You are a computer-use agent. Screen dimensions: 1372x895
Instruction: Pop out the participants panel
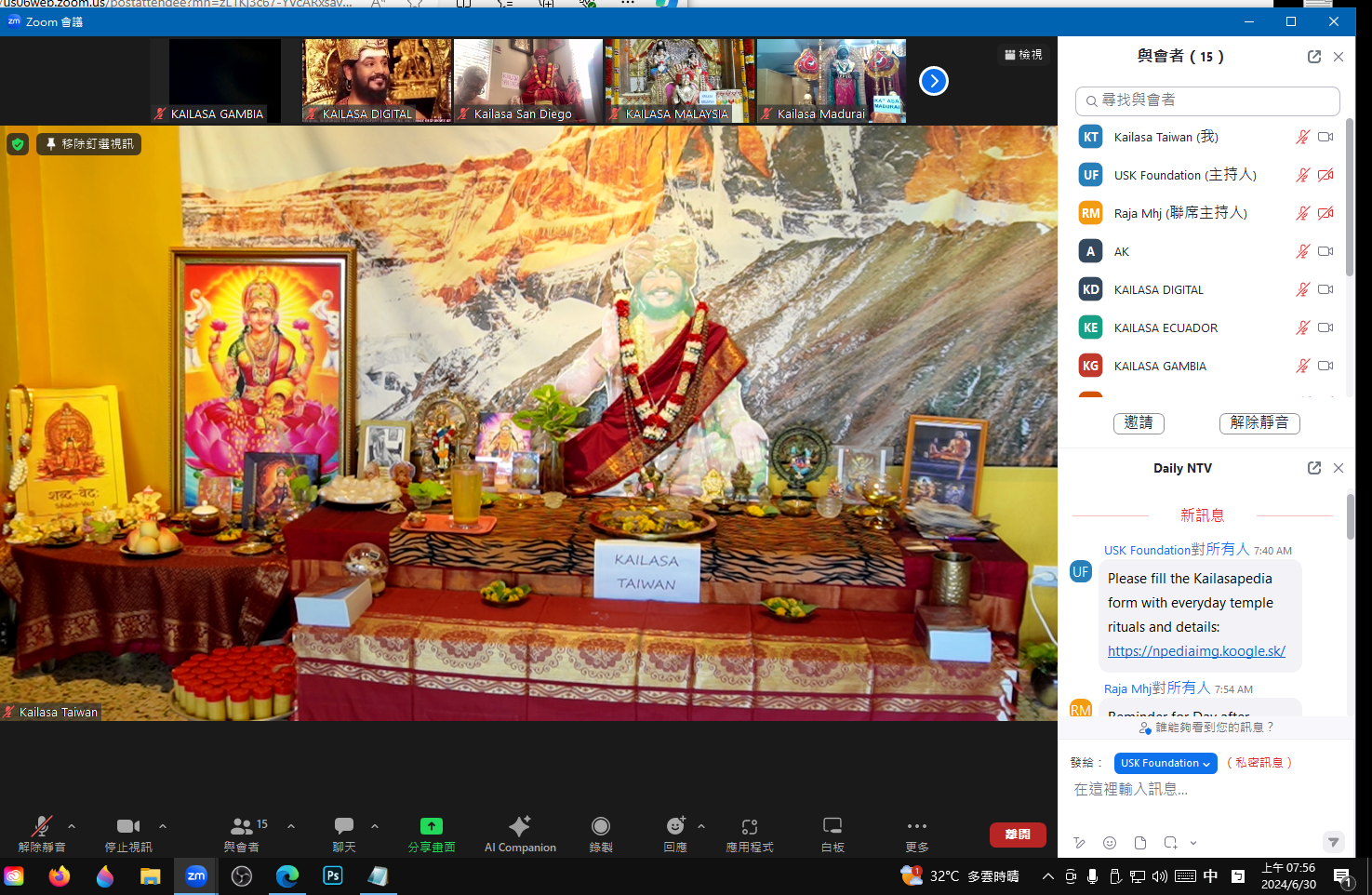(x=1313, y=57)
